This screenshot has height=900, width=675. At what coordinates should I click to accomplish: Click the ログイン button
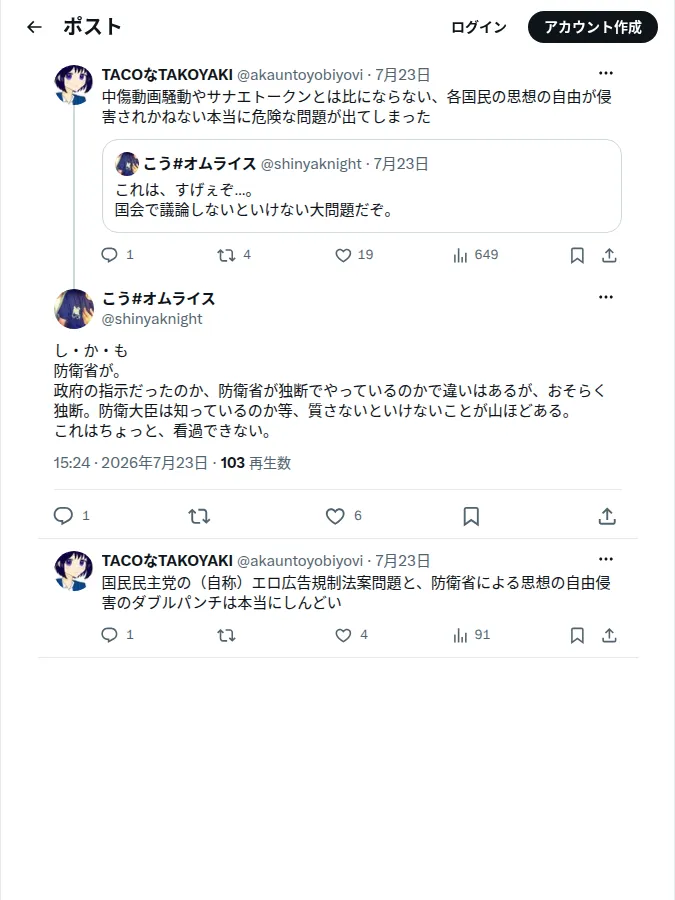click(479, 27)
